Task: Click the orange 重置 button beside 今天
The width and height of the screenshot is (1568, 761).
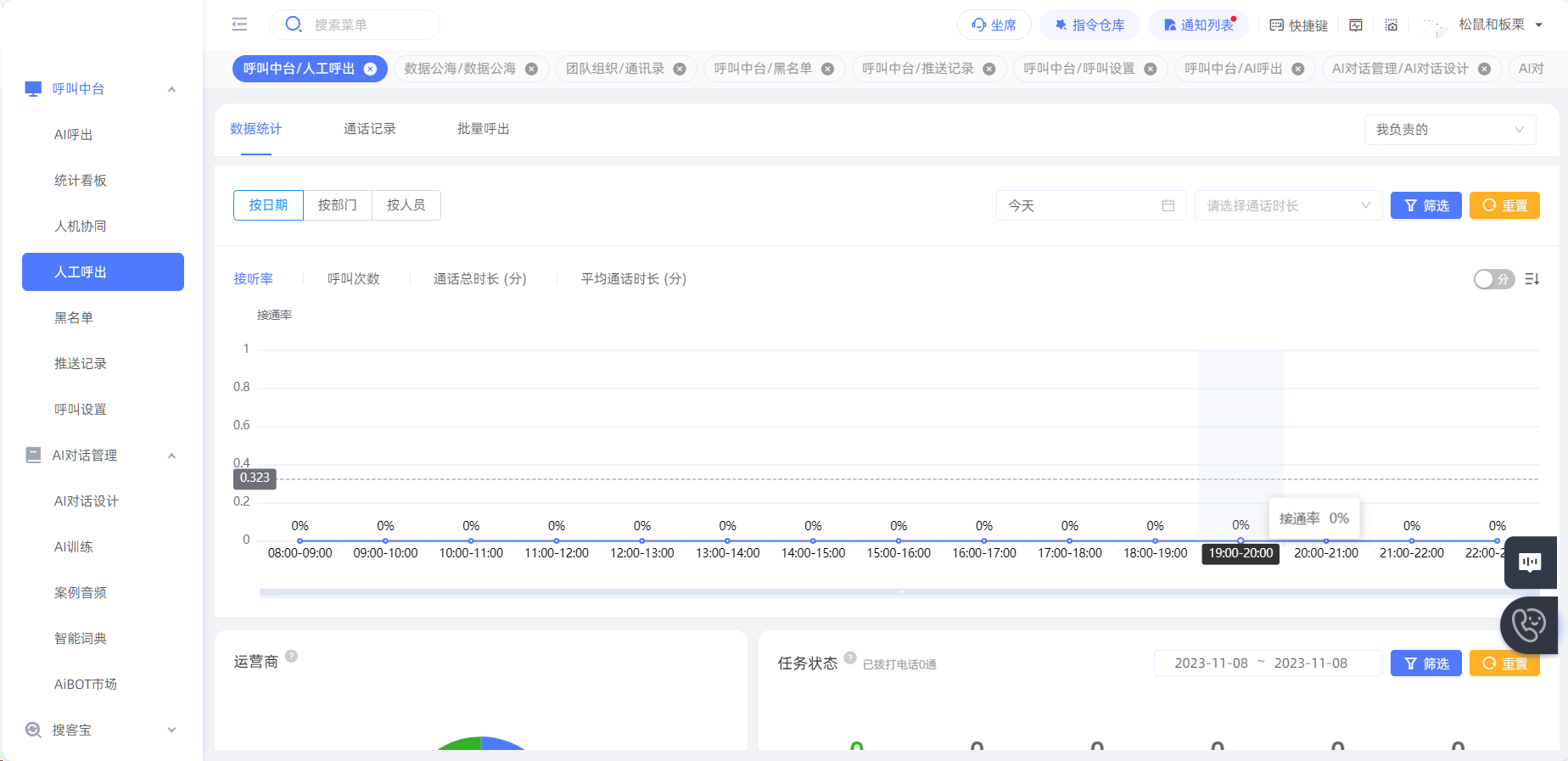Action: point(1504,205)
